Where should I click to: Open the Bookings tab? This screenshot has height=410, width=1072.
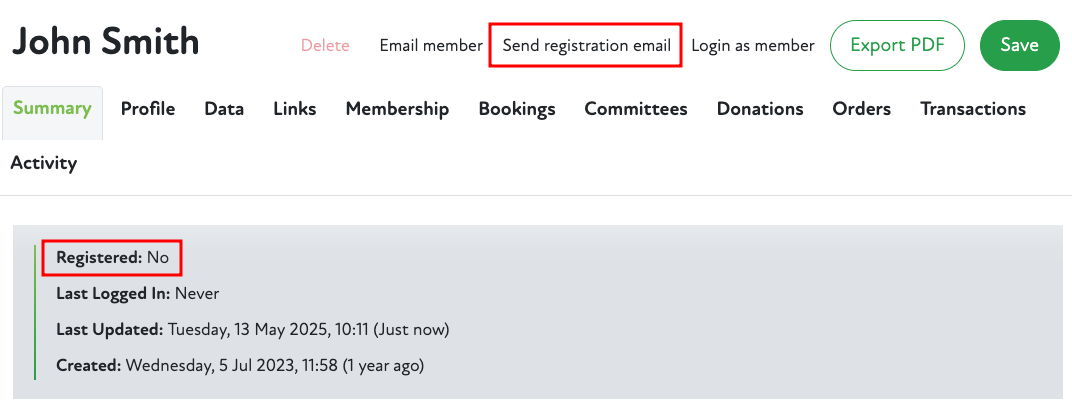click(517, 109)
